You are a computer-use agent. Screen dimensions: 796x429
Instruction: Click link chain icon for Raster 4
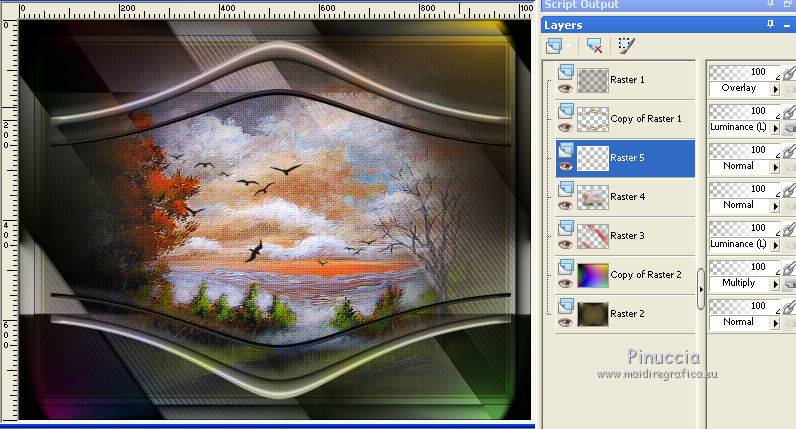click(x=789, y=190)
